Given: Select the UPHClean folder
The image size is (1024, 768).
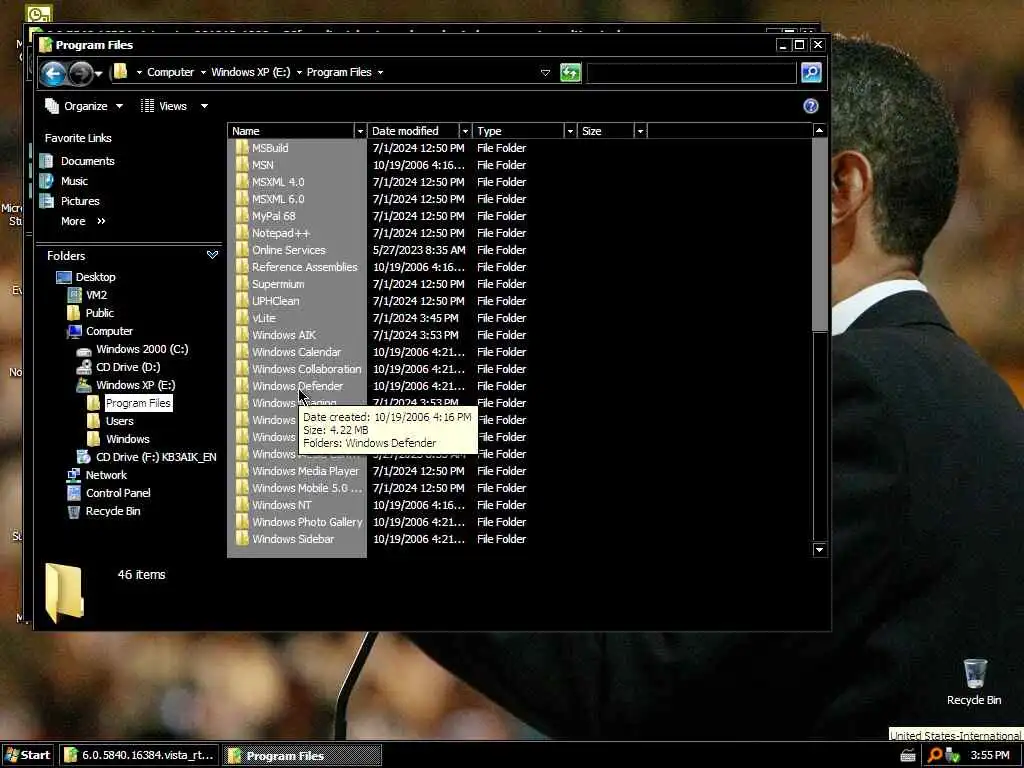Looking at the screenshot, I should click(x=276, y=301).
